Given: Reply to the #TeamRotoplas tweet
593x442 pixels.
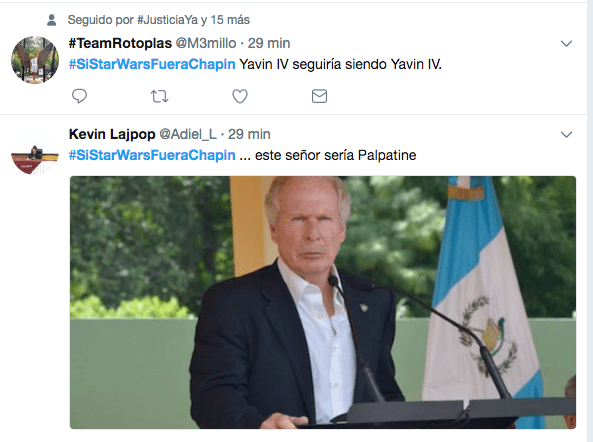Looking at the screenshot, I should 79,96.
